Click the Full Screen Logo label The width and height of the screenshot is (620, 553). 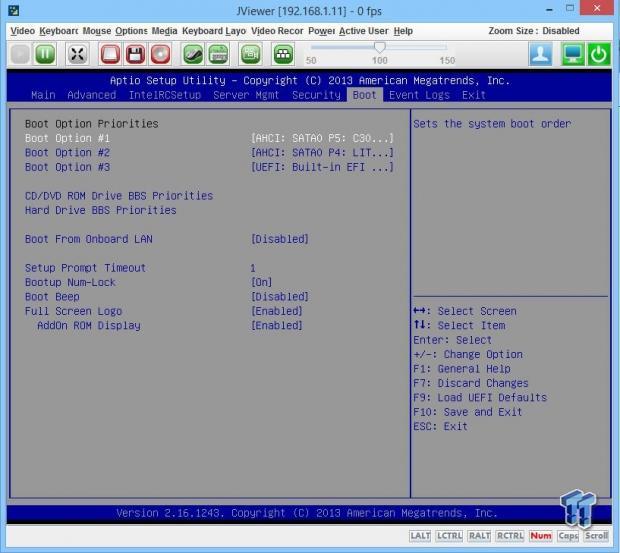[x=73, y=311]
